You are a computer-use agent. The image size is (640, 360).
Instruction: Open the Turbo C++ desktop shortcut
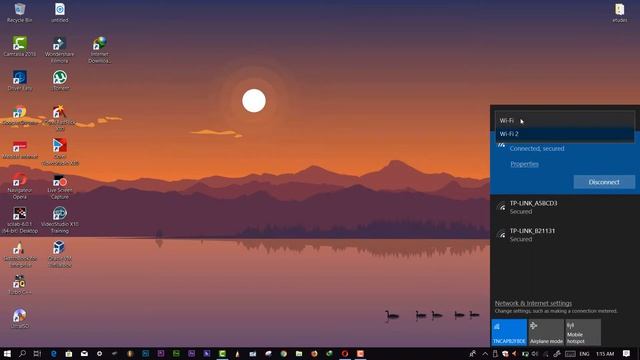[x=20, y=285]
